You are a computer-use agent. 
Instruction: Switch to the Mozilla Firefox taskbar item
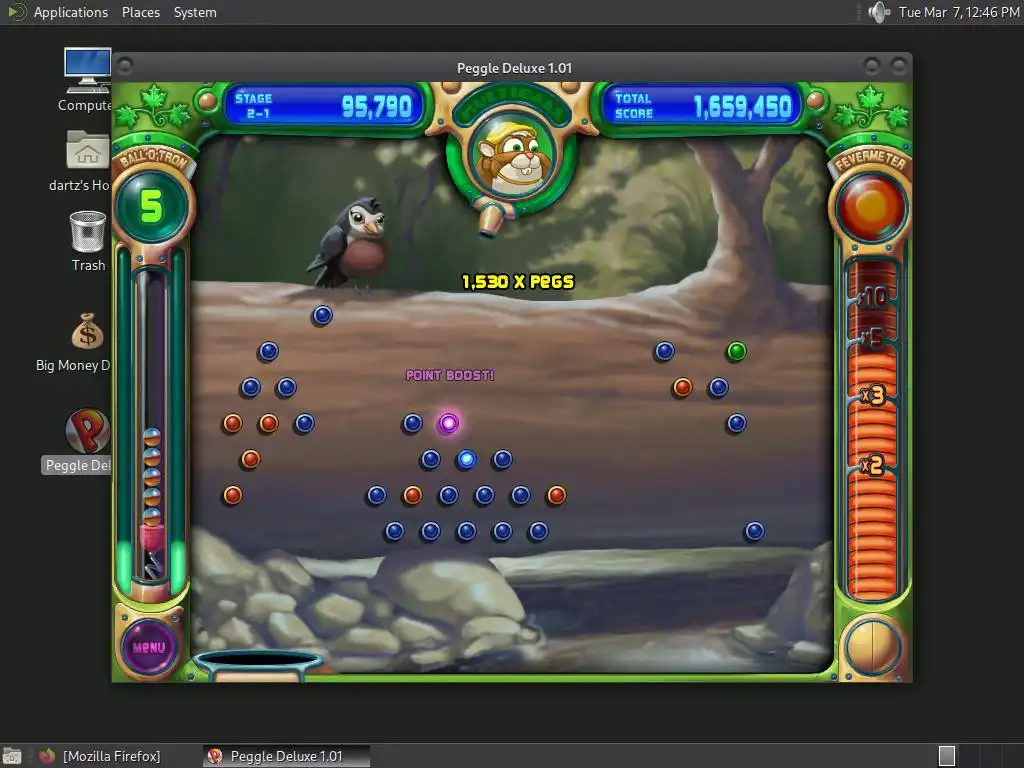click(x=99, y=756)
